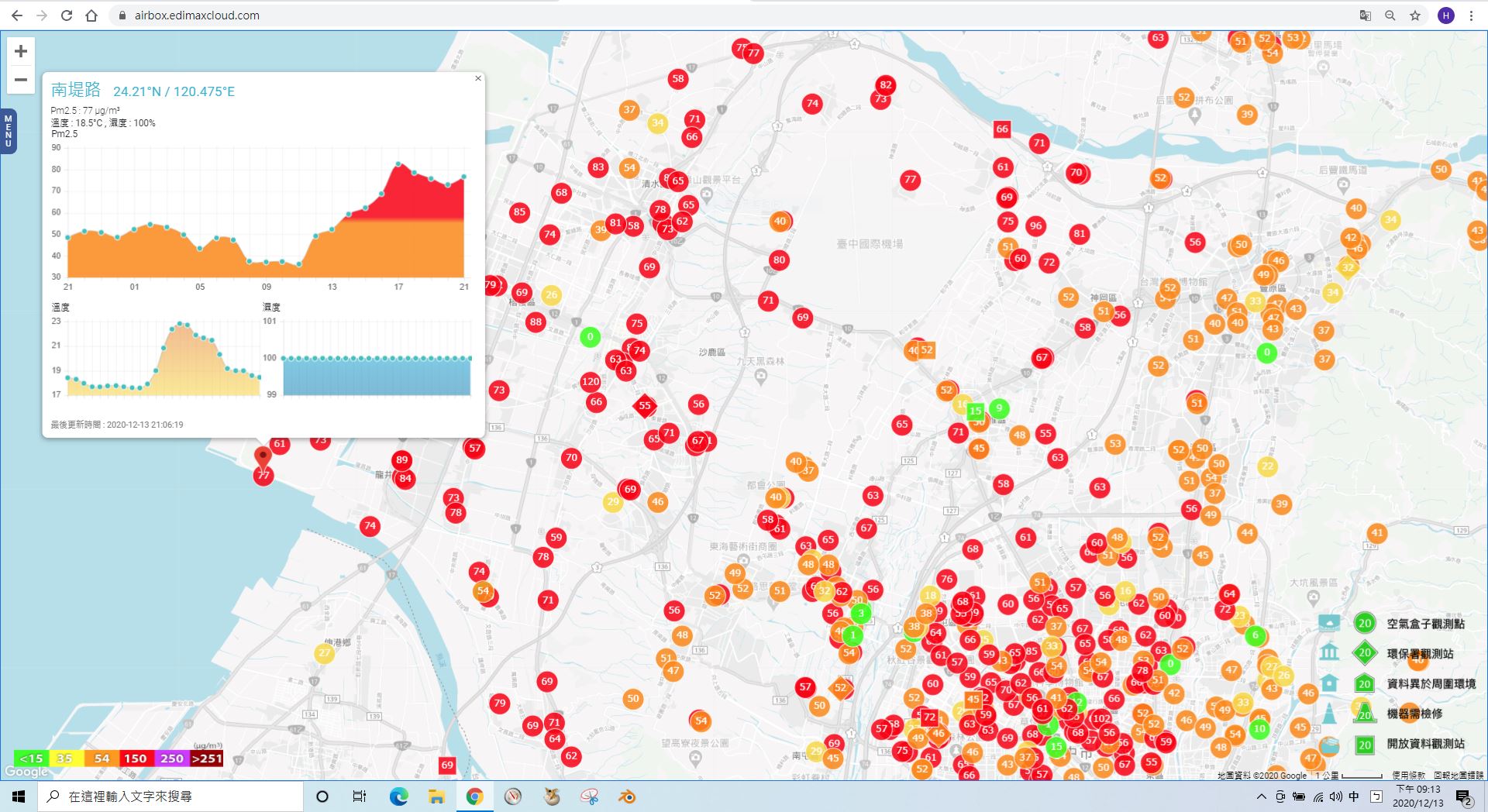Open the station marker showing 89
Screen dimensions: 1488x812
[401, 459]
